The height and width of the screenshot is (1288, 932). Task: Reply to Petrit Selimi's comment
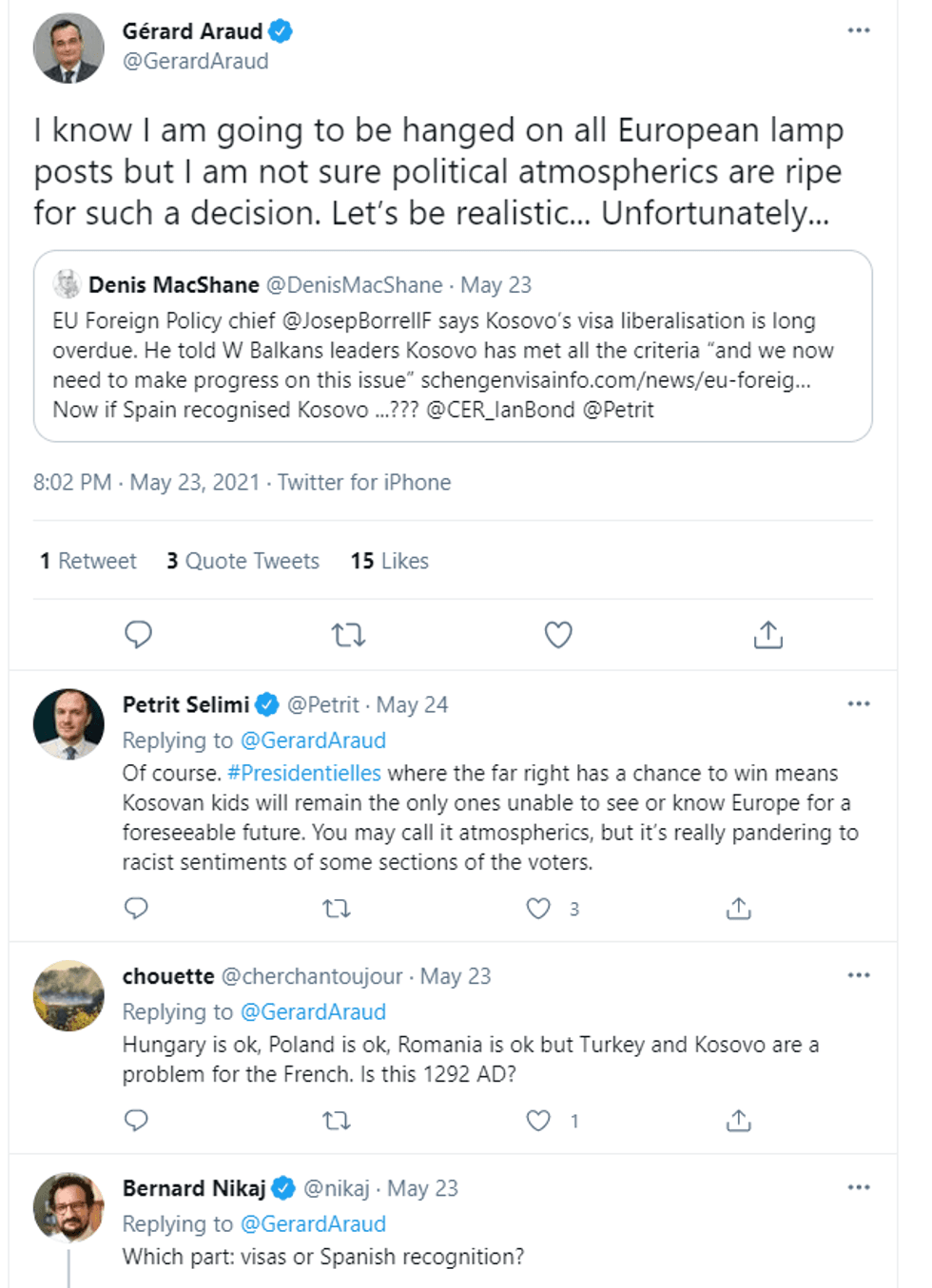click(137, 909)
